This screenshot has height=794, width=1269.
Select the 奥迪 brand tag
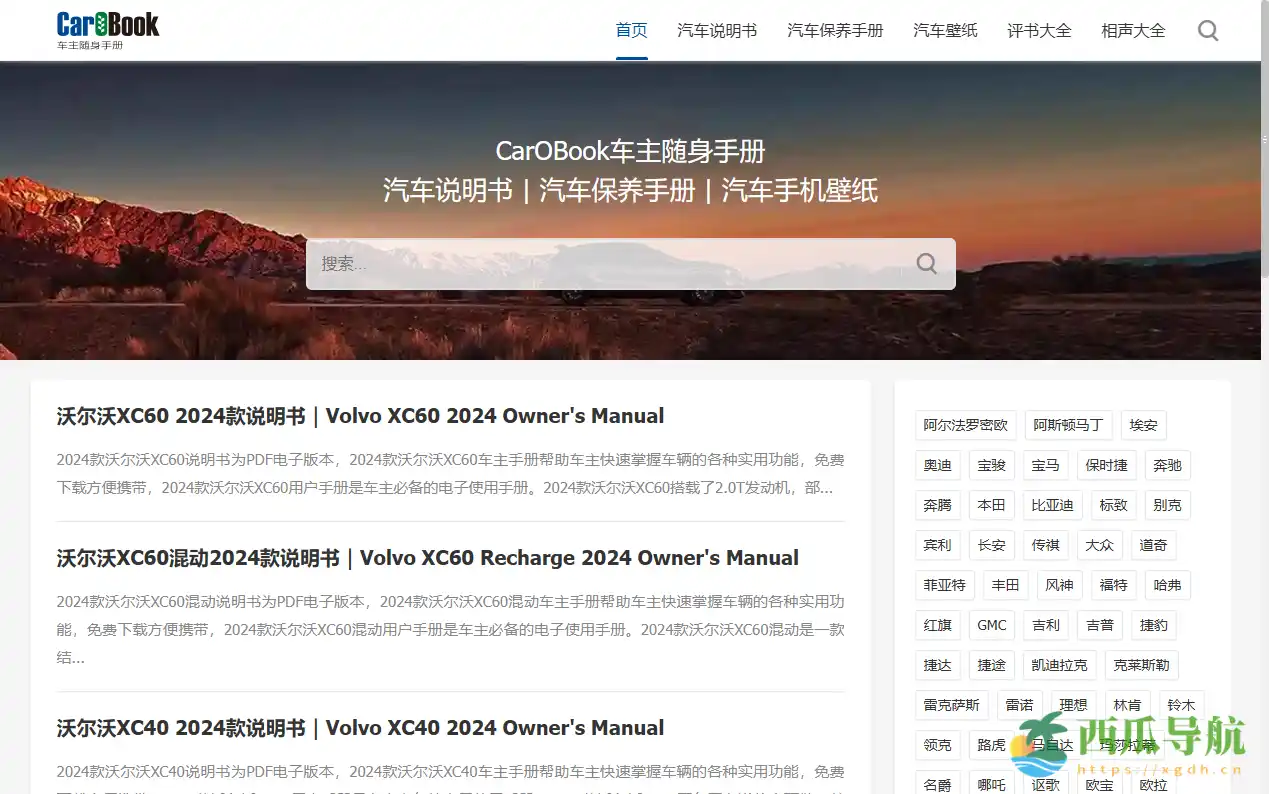point(937,465)
